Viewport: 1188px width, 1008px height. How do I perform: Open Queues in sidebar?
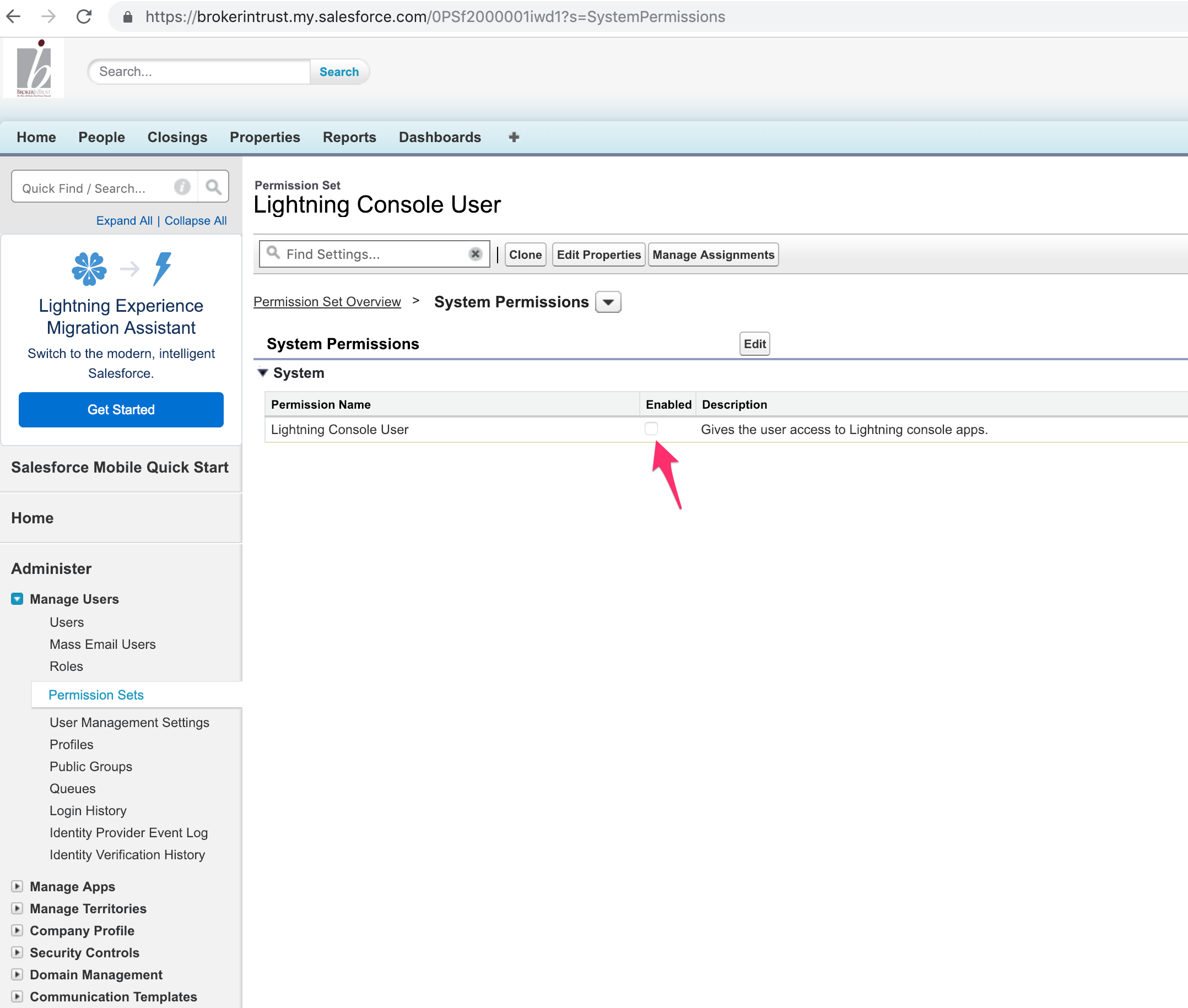click(x=72, y=789)
